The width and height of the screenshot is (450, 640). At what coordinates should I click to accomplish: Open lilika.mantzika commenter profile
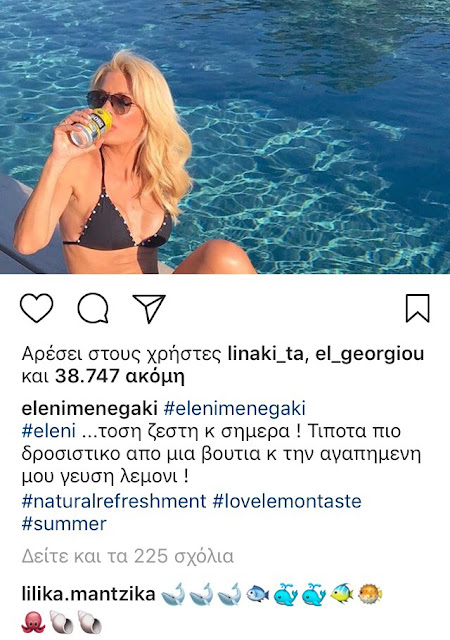pyautogui.click(x=88, y=594)
